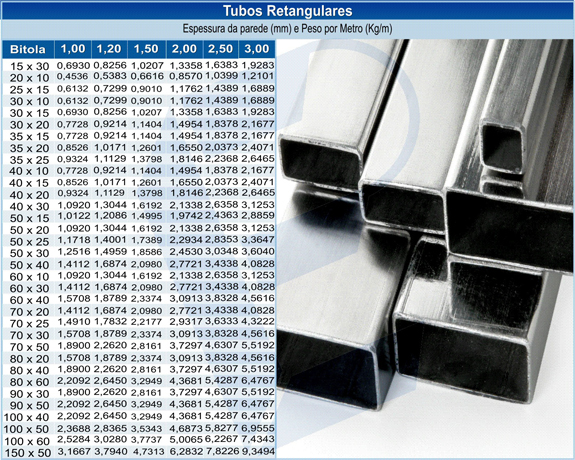Select the 60 x 10 bitola row label
Screen dimensions: 575x460
29,277
